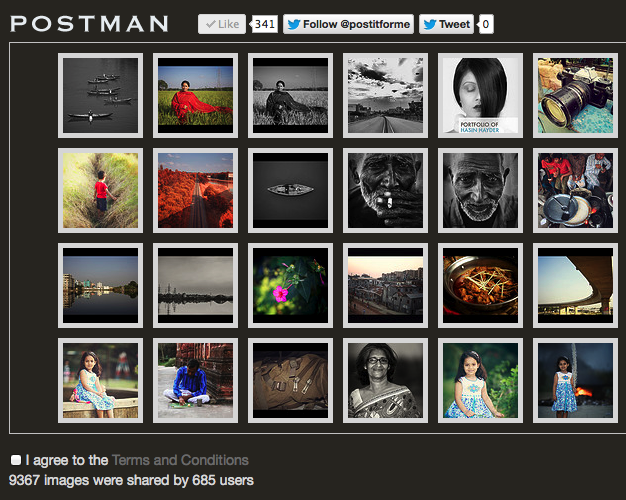
Task: Select the food dish in pan photo
Action: pyautogui.click(x=480, y=286)
